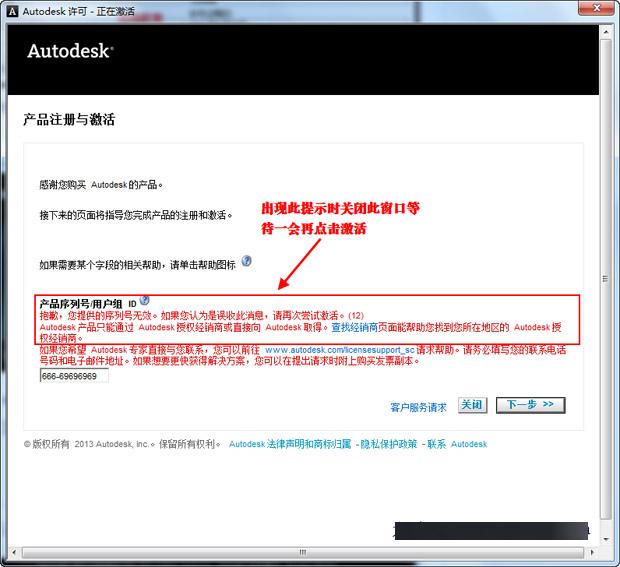Open the 隐私保护政策 link
Screen dimensions: 620x567
click(x=388, y=444)
